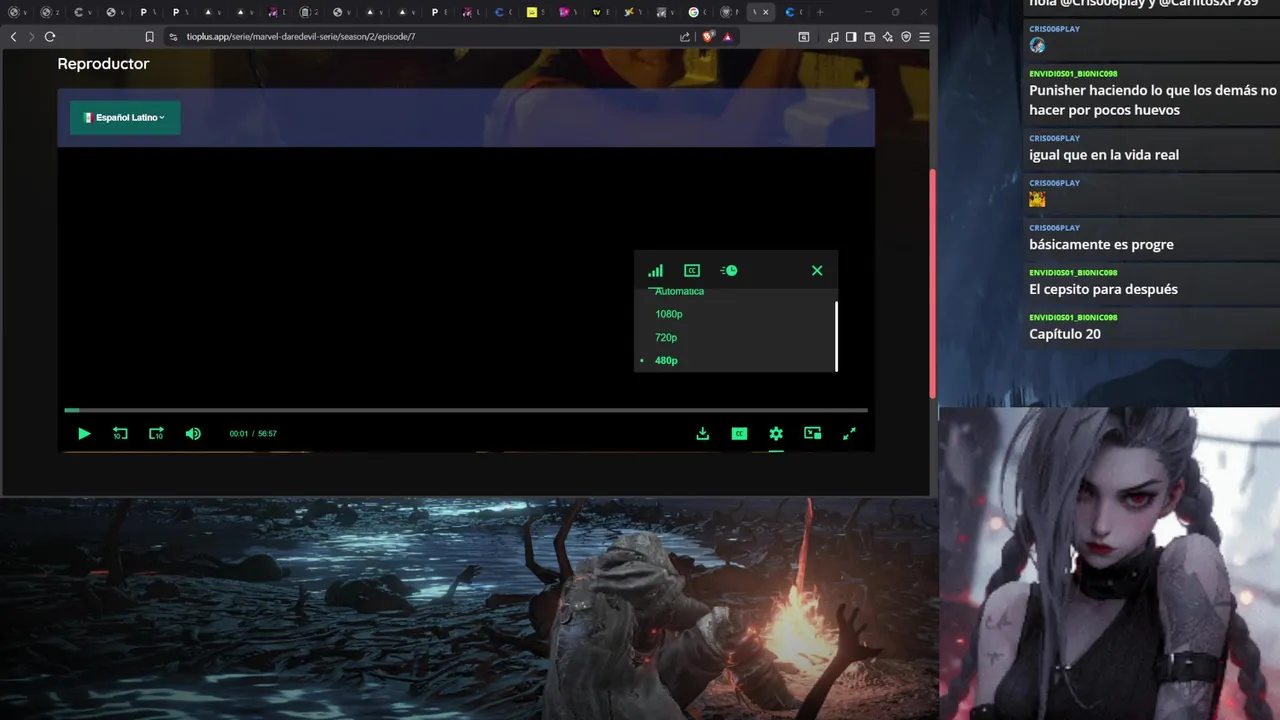Image resolution: width=1280 pixels, height=720 pixels.
Task: Select 720p quality
Action: click(x=666, y=337)
